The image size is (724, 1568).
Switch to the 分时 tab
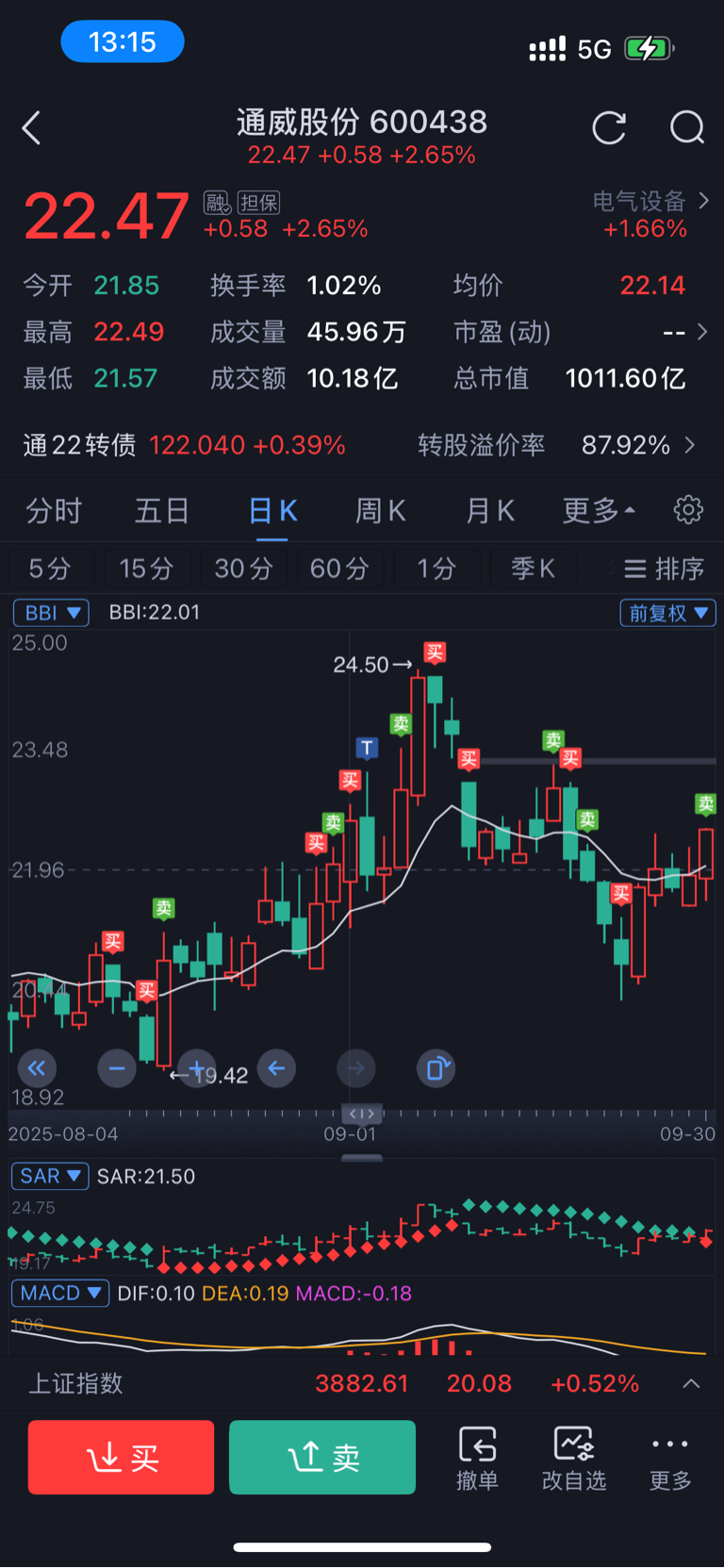[x=54, y=511]
